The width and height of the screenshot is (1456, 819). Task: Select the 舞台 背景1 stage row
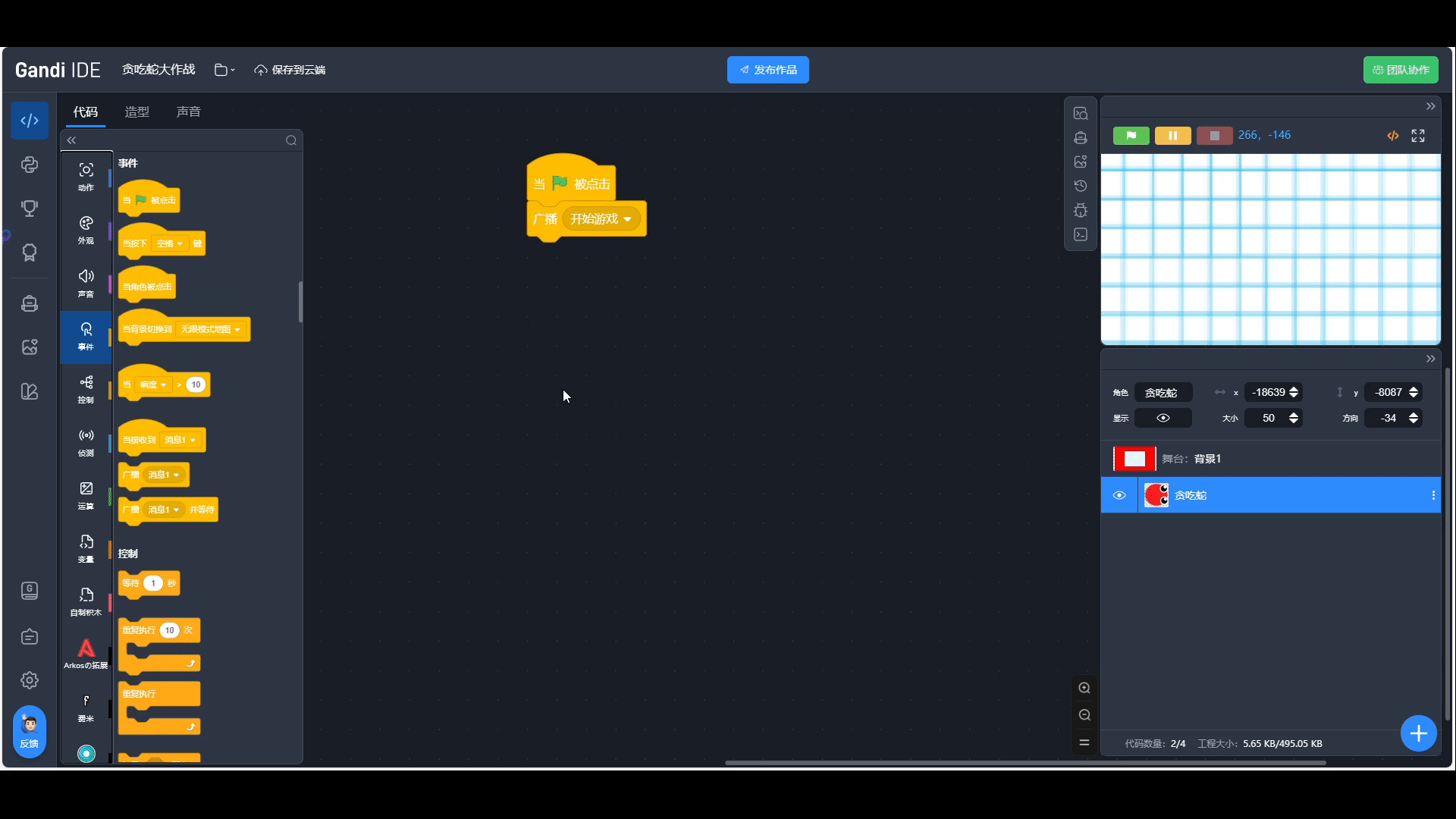[1271, 459]
